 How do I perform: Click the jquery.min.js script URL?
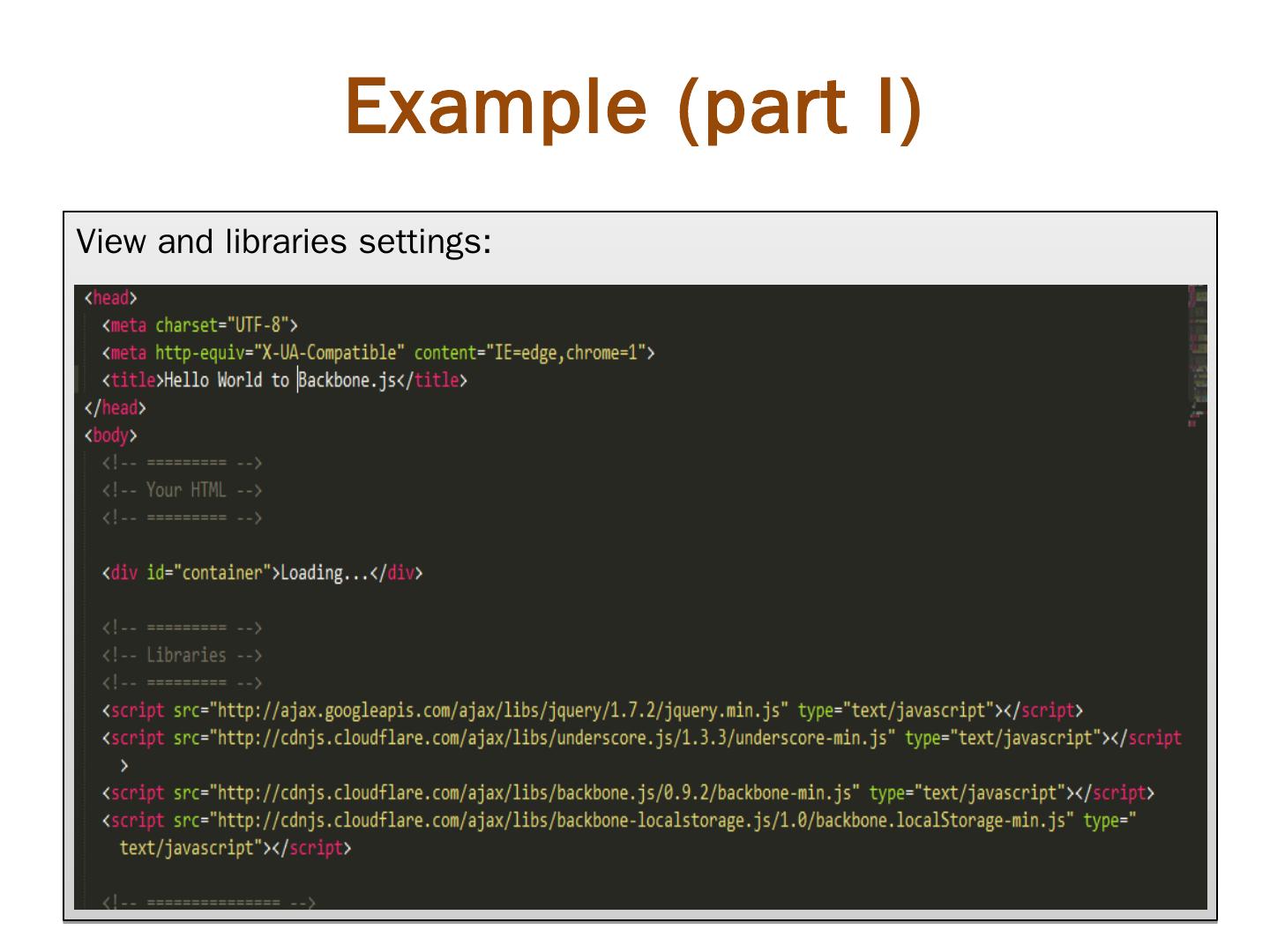[498, 710]
